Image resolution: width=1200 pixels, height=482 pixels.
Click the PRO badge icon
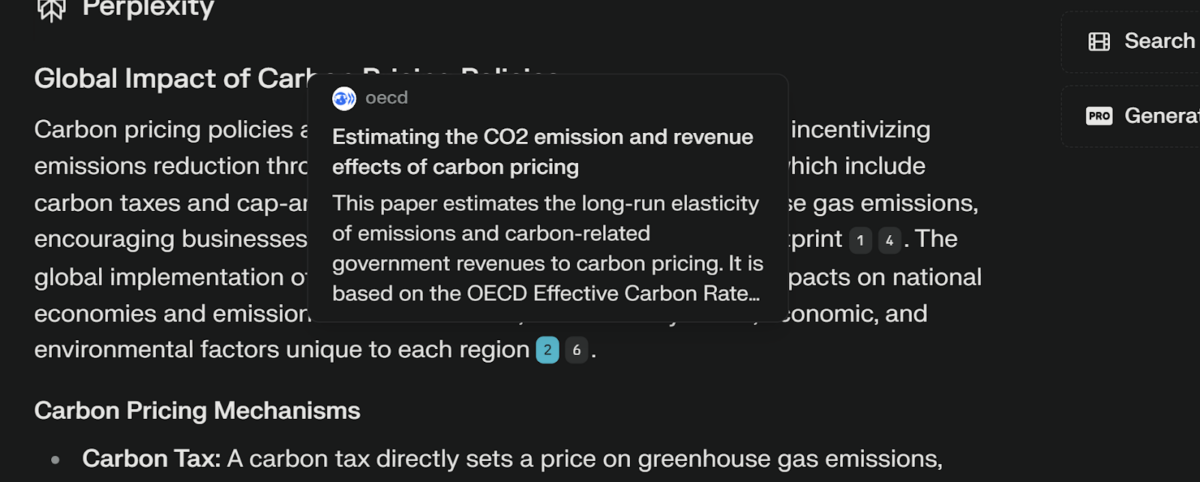click(x=1099, y=116)
